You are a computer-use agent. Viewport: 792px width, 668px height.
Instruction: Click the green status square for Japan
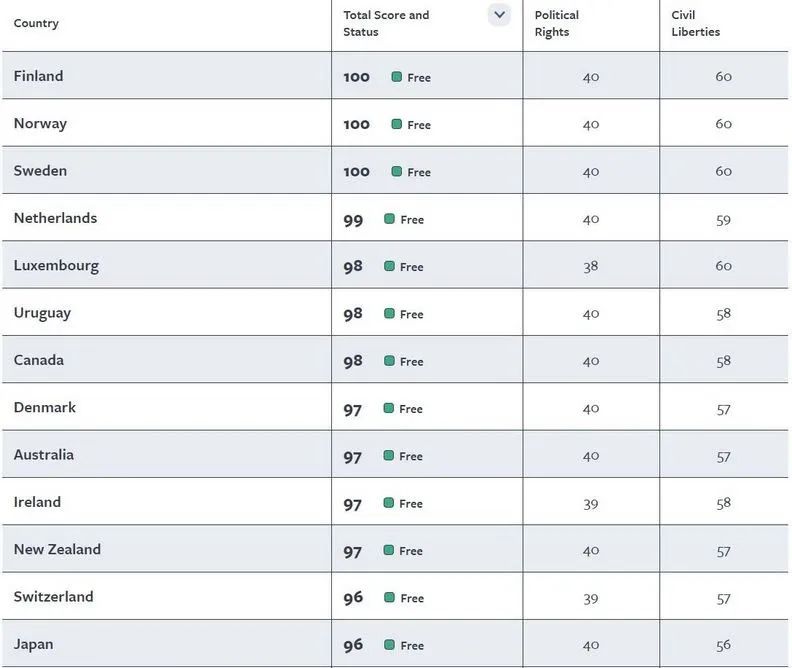pos(390,645)
